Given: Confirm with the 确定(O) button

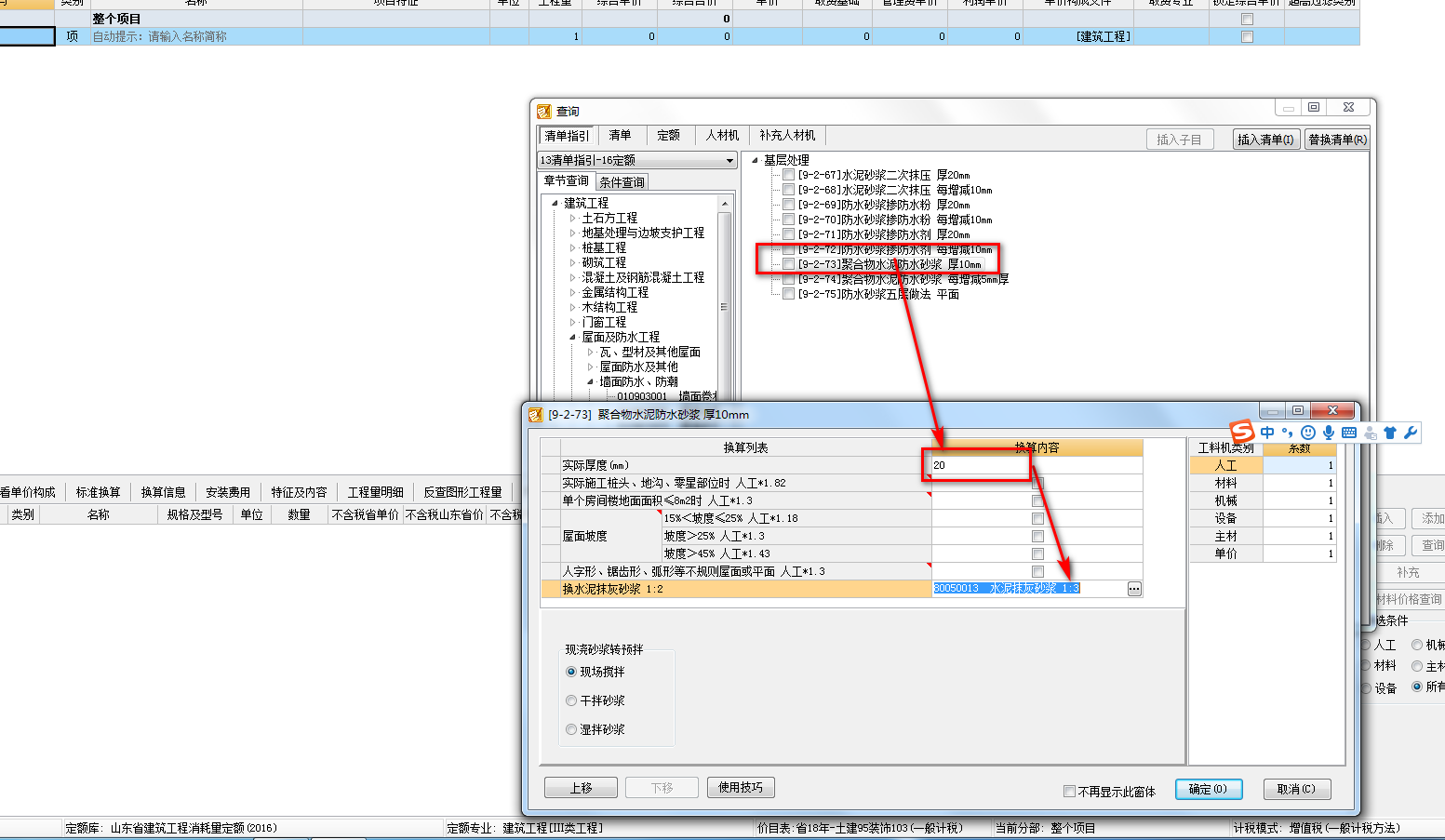Looking at the screenshot, I should [x=1208, y=789].
